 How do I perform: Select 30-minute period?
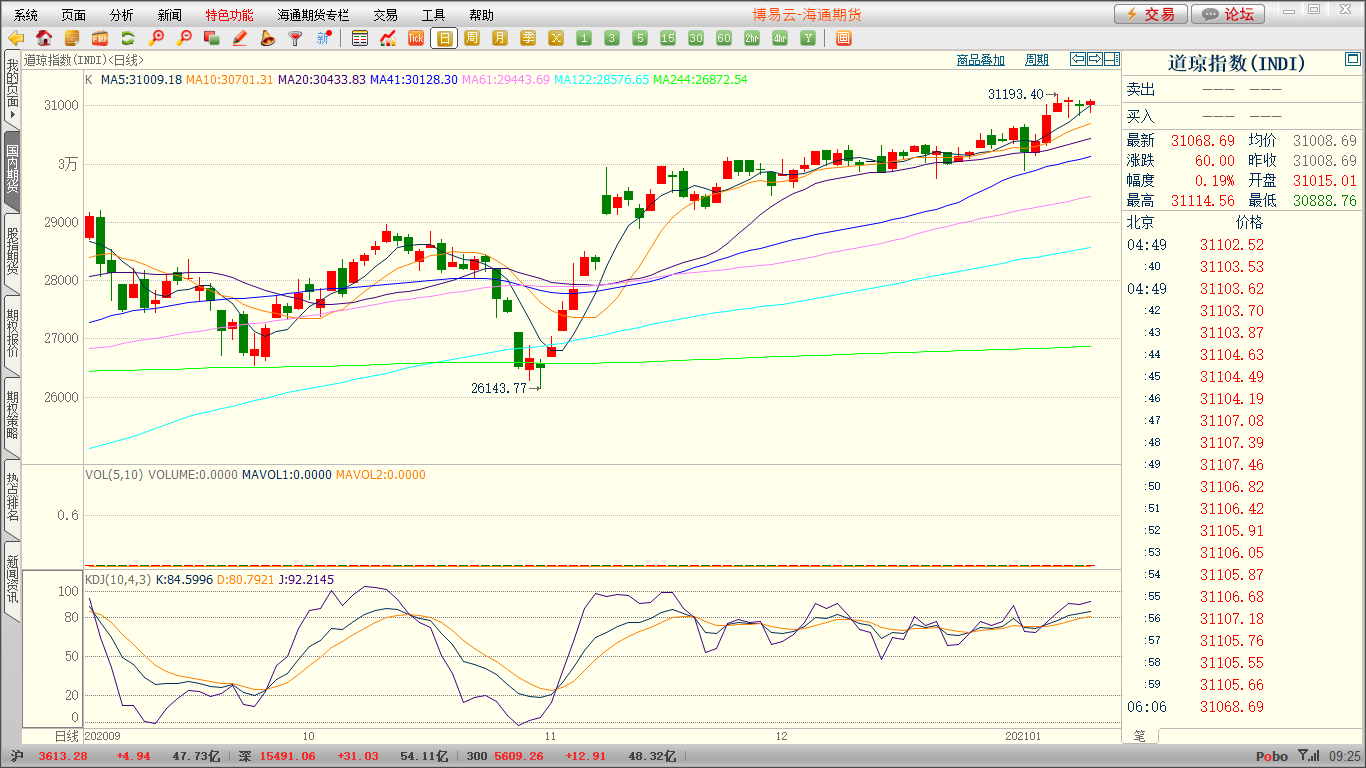click(696, 38)
